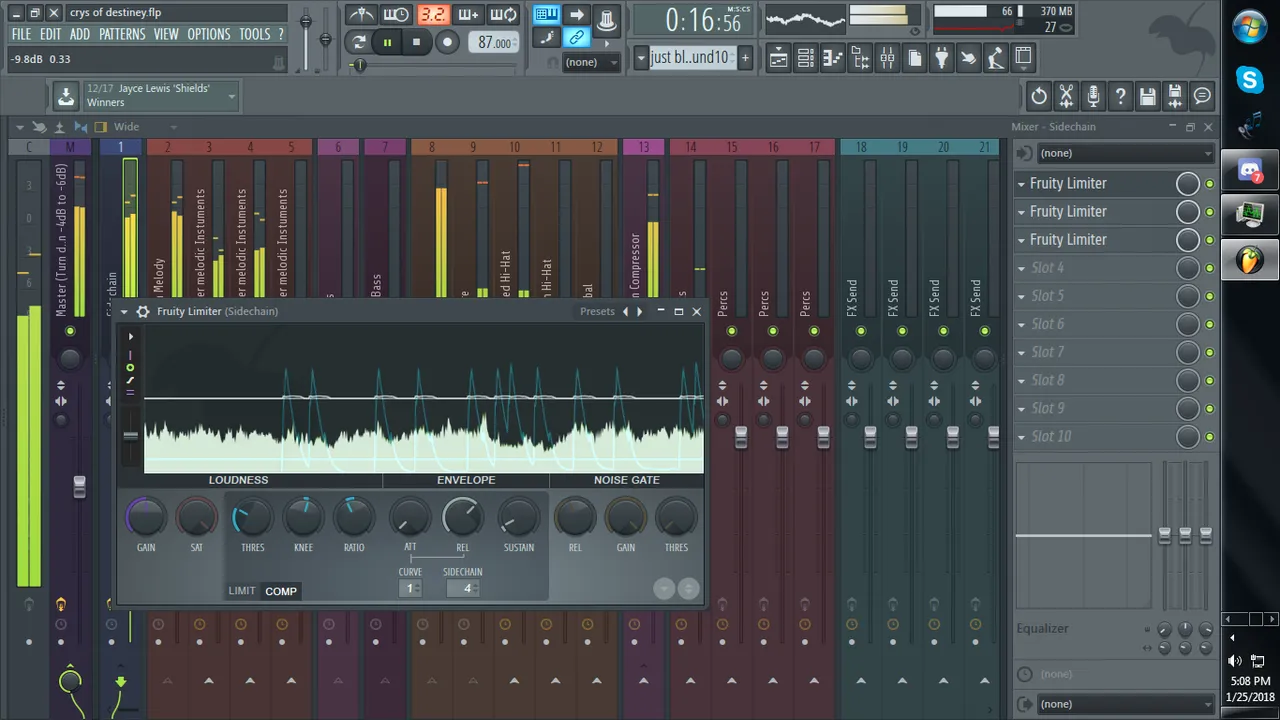Viewport: 1280px width, 720px height.
Task: Click Fruity Limiter ceiling slider handle
Action: tap(130, 436)
